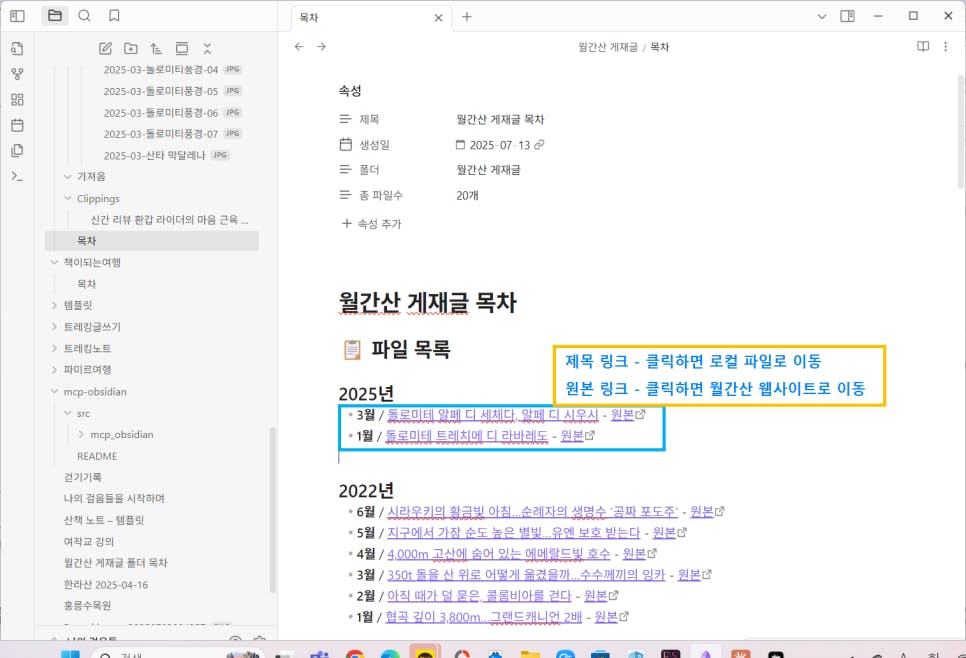This screenshot has height=658, width=966.
Task: Open 협곡 깊이 3,800m 그랜드캐니언 link
Action: 484,617
